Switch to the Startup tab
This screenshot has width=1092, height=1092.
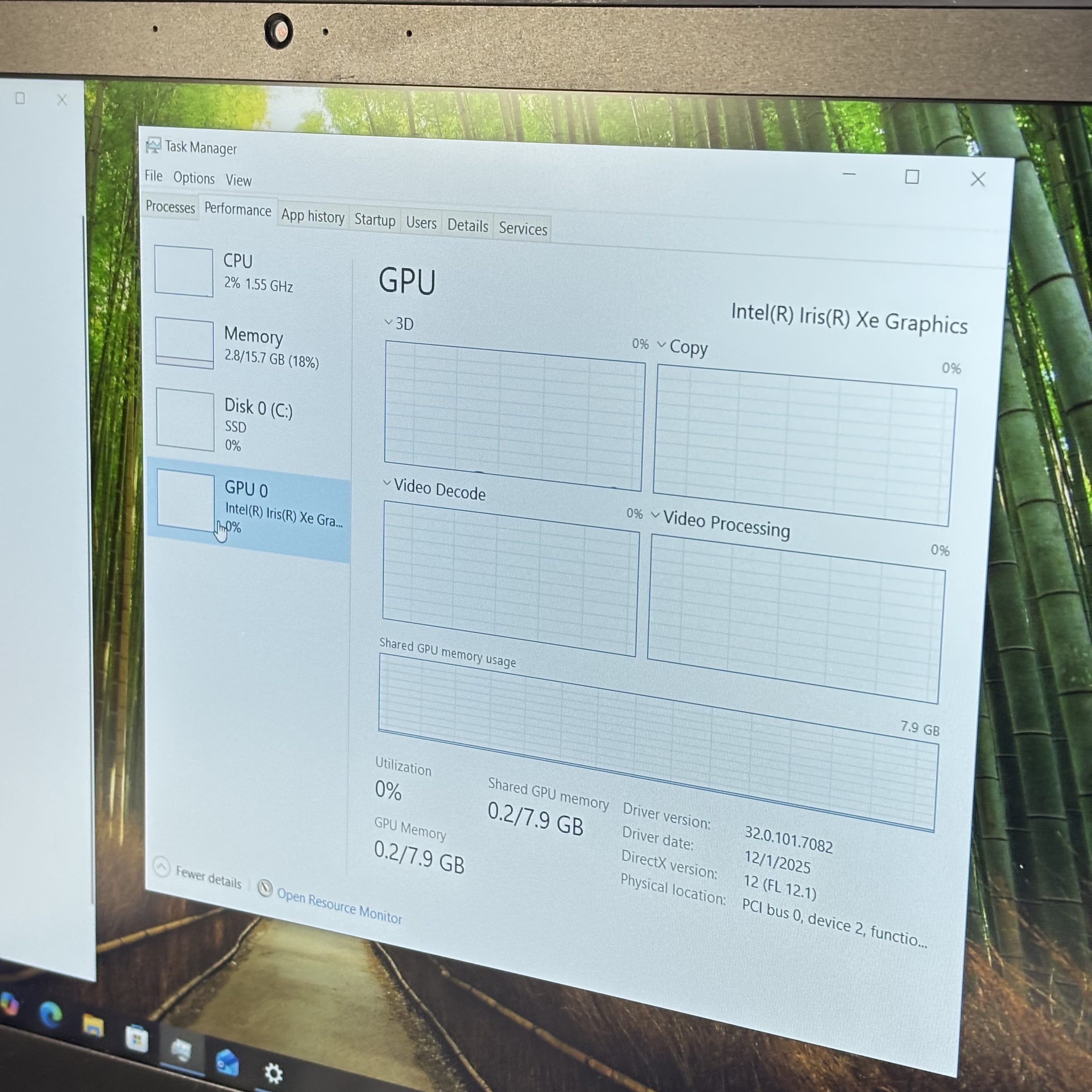point(375,220)
